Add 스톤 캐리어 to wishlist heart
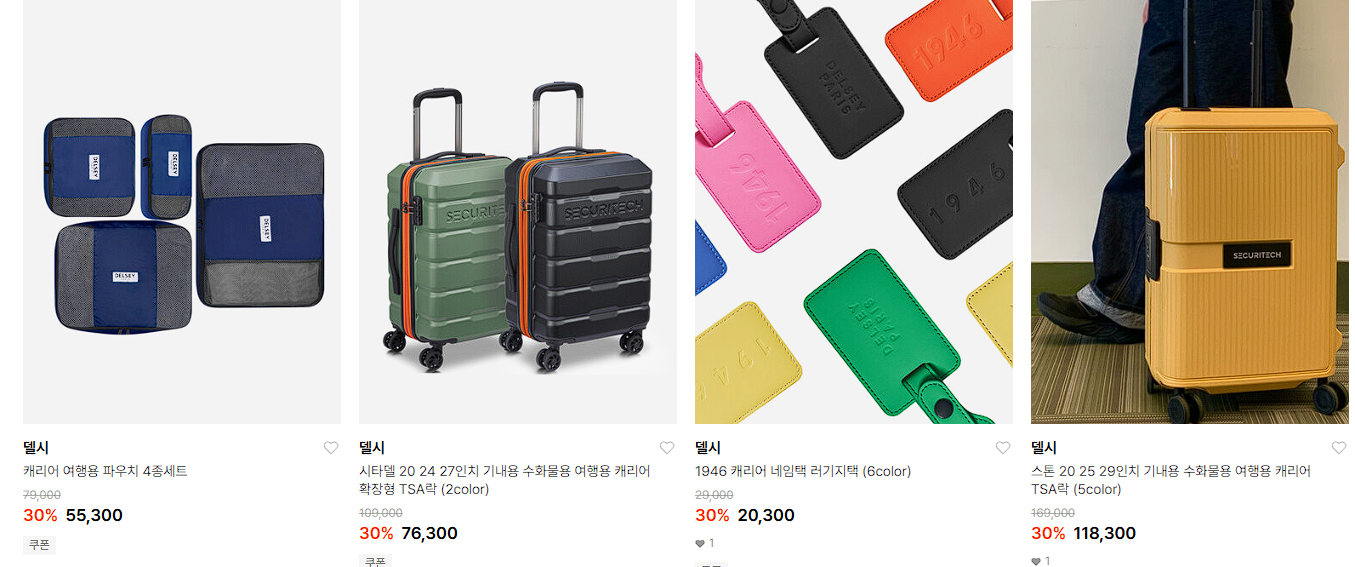1355x567 pixels. (x=1339, y=448)
